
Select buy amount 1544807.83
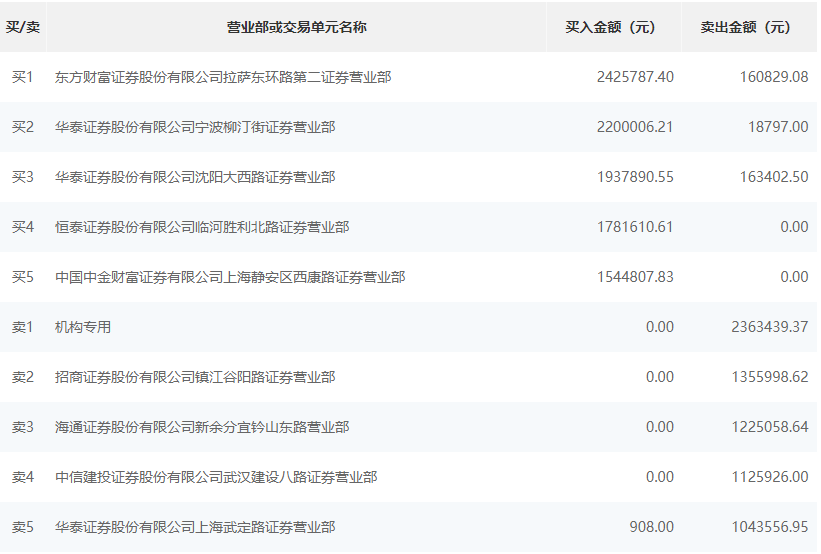(635, 277)
